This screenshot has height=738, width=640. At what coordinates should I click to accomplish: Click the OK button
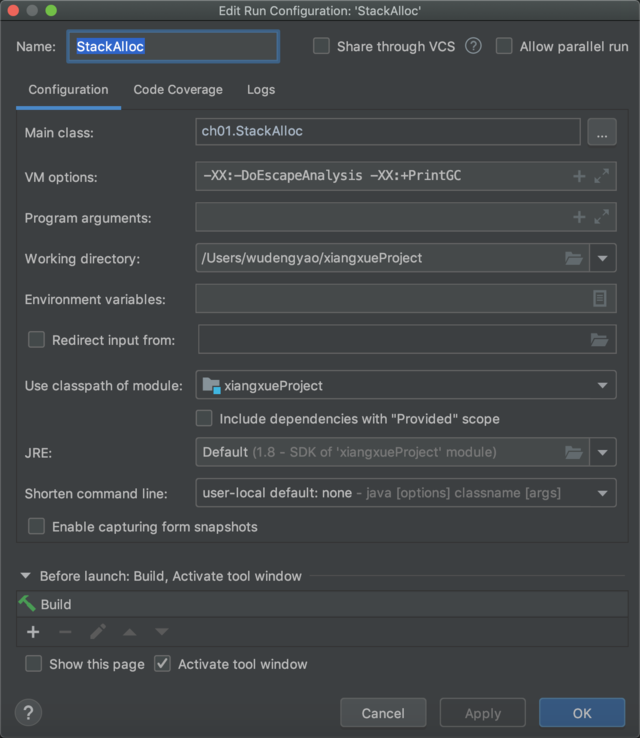582,713
